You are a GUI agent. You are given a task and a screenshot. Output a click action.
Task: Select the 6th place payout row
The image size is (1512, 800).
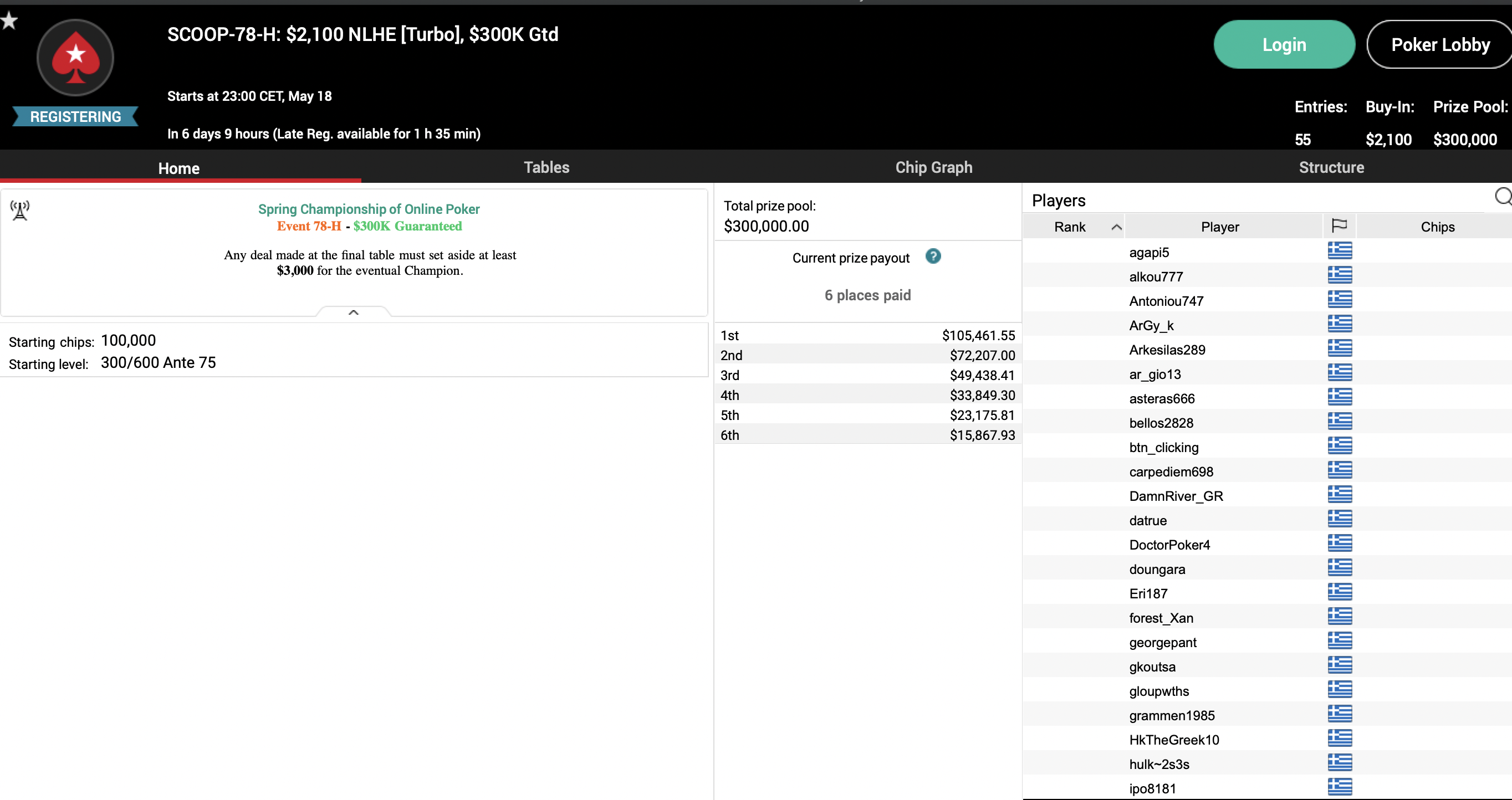(x=867, y=434)
